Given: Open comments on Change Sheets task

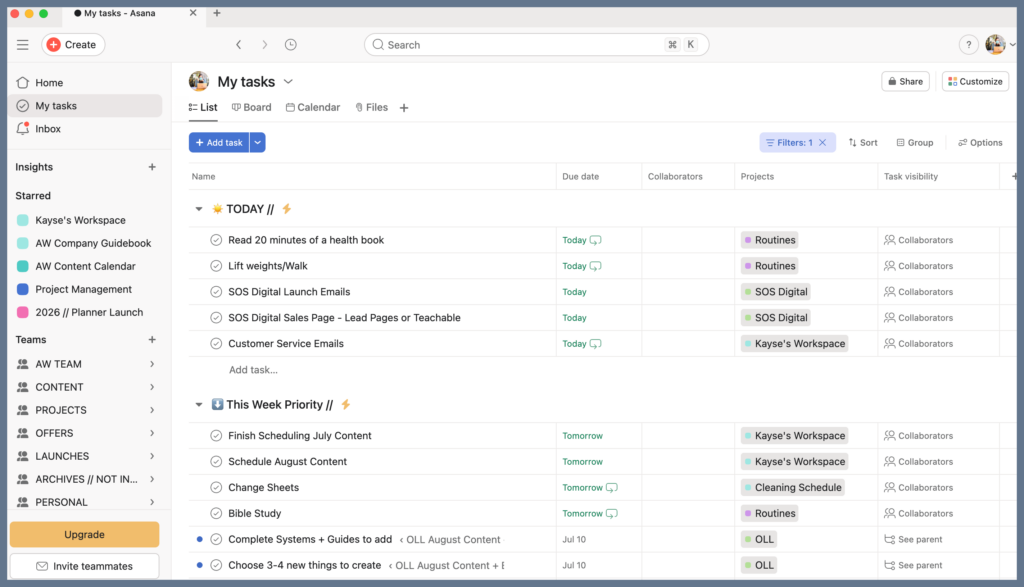Looking at the screenshot, I should click(x=612, y=488).
